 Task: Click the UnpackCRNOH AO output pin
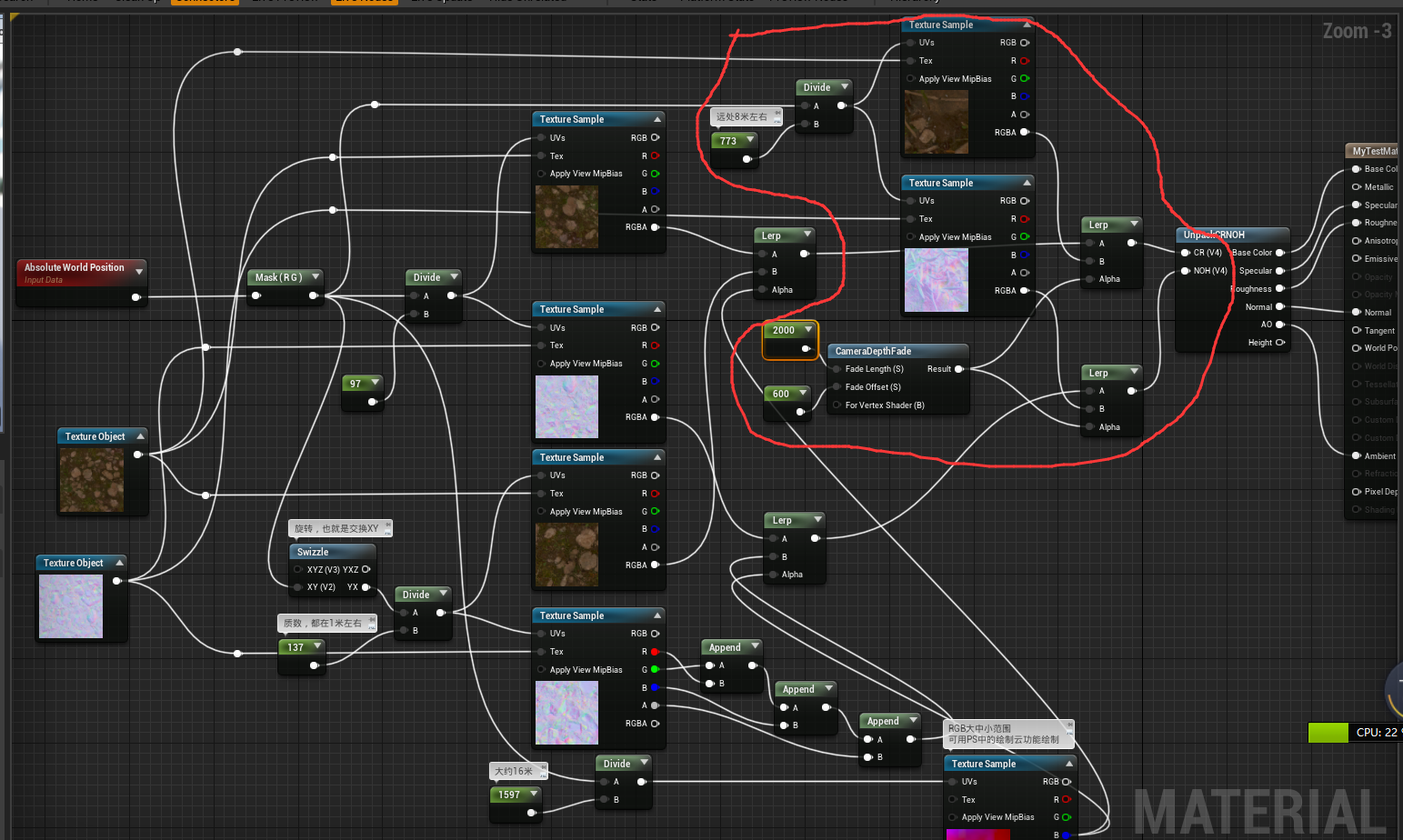click(x=1280, y=325)
